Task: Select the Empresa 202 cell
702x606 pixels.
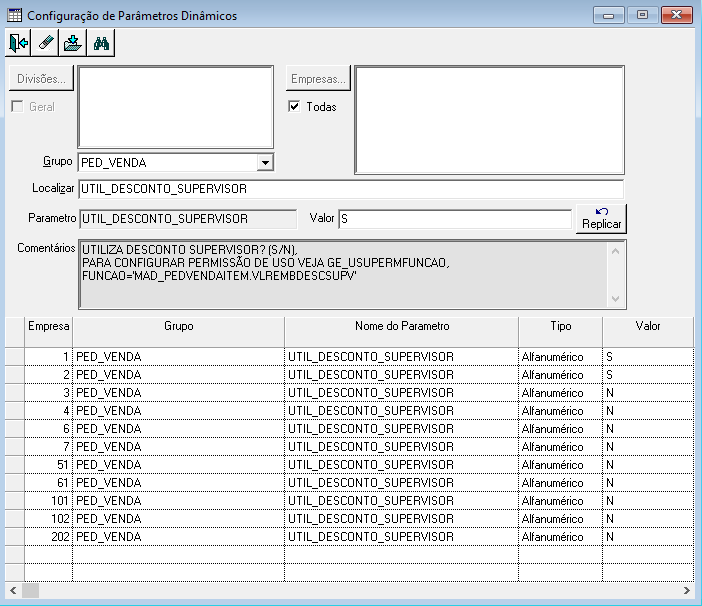Action: click(x=48, y=536)
